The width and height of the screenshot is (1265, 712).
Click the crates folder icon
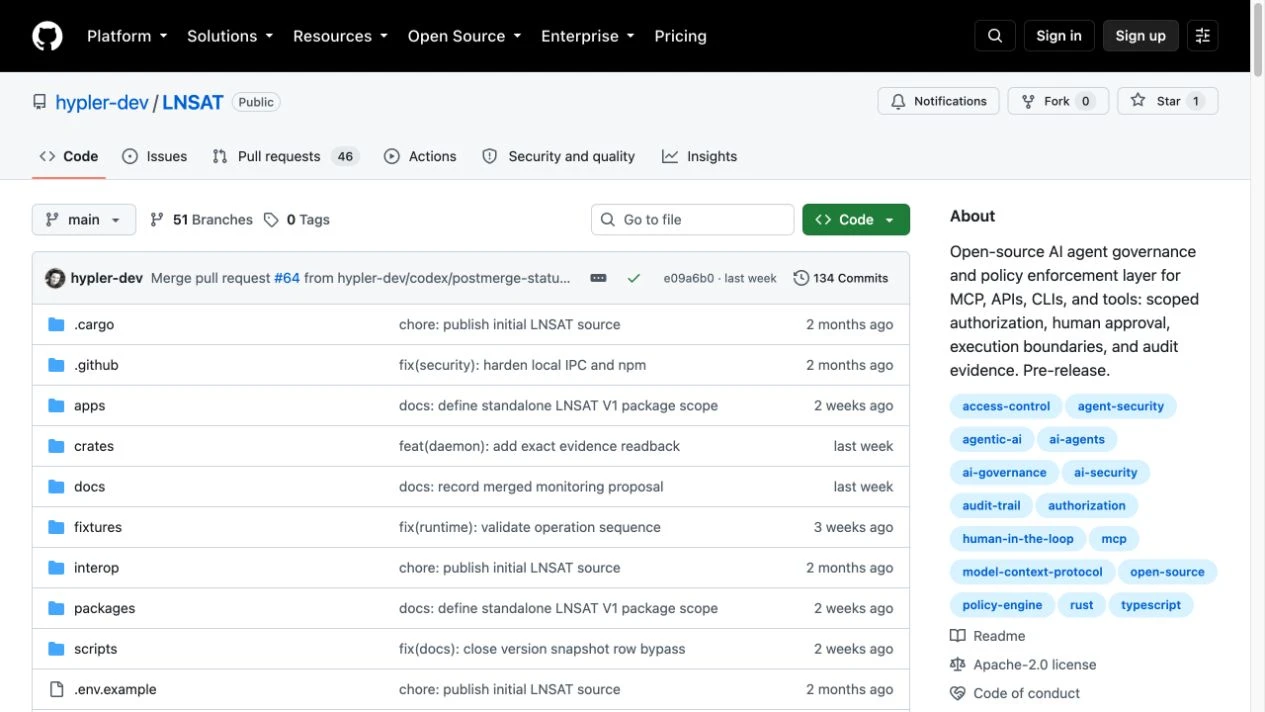(56, 446)
